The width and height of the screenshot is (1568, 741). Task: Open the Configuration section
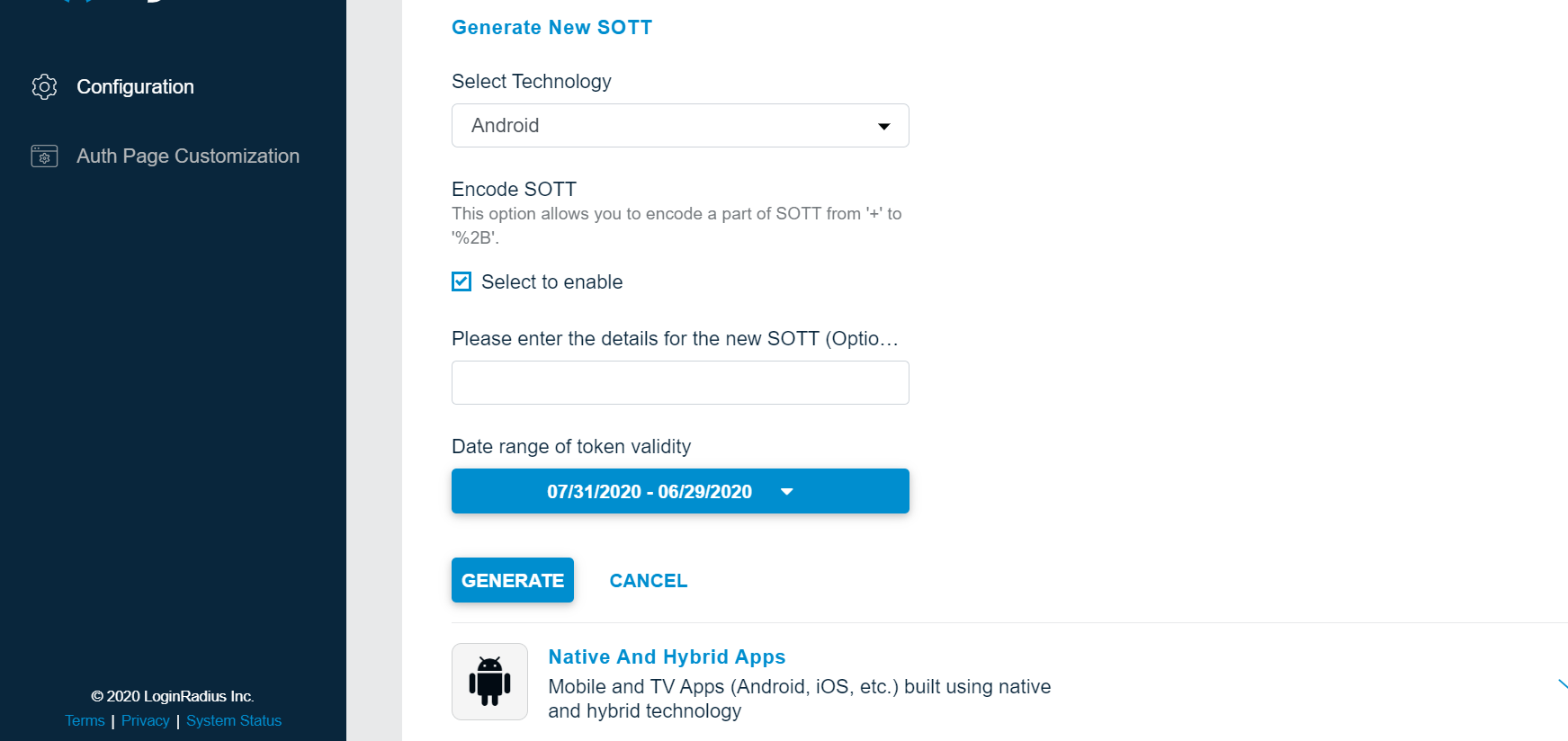pyautogui.click(x=135, y=86)
